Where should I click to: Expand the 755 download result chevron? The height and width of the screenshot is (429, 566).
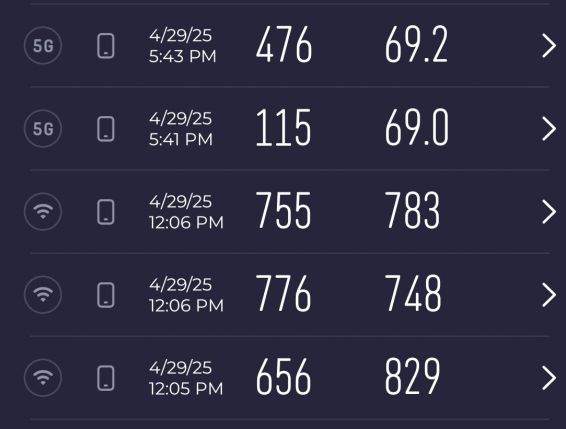pos(549,212)
